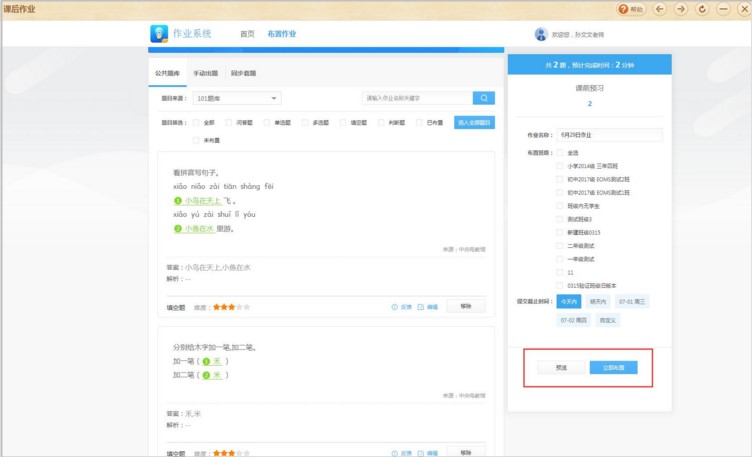752x457 pixels.
Task: Click answer text 禾米
Action: point(193,413)
